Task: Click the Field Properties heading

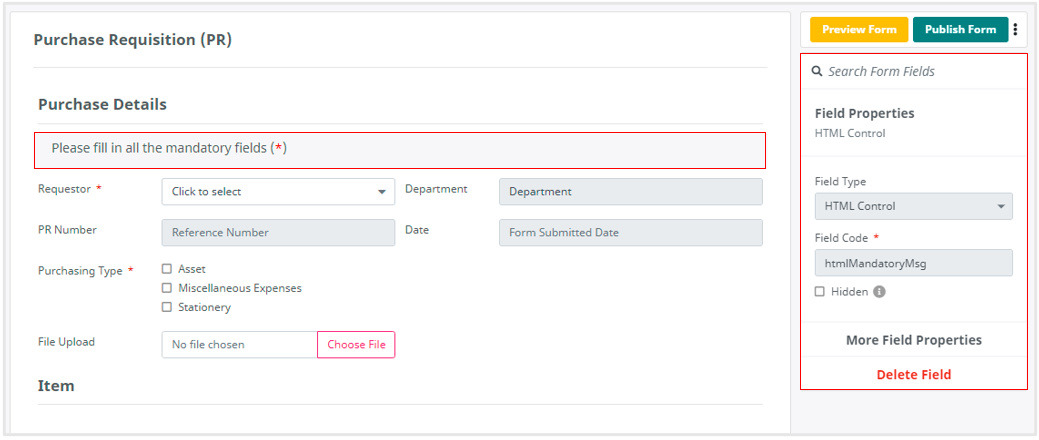Action: point(864,113)
